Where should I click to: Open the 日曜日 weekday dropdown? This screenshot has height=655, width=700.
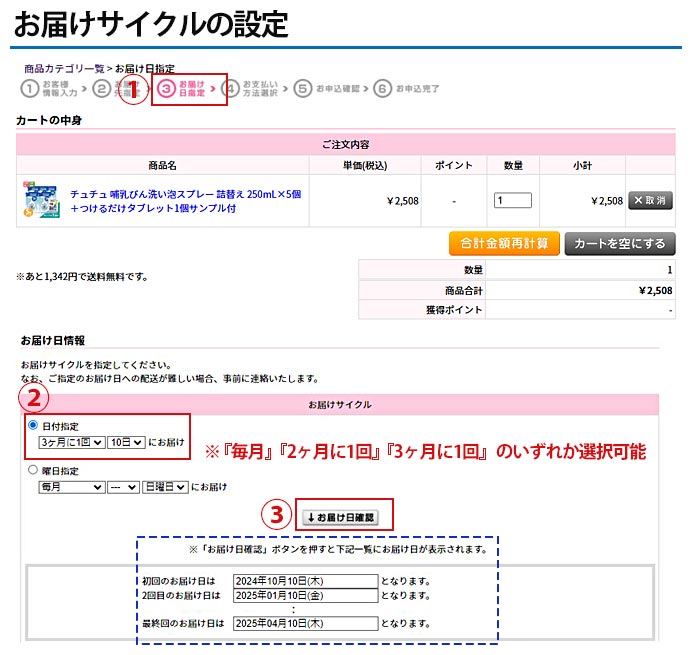(165, 487)
